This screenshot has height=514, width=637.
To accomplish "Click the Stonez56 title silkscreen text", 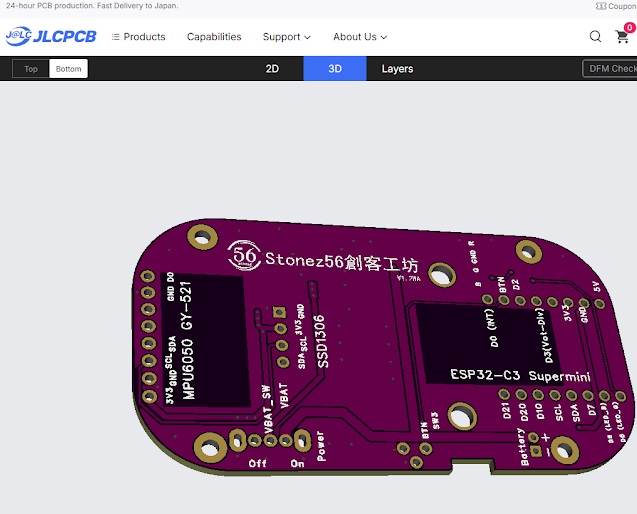I will (x=341, y=262).
